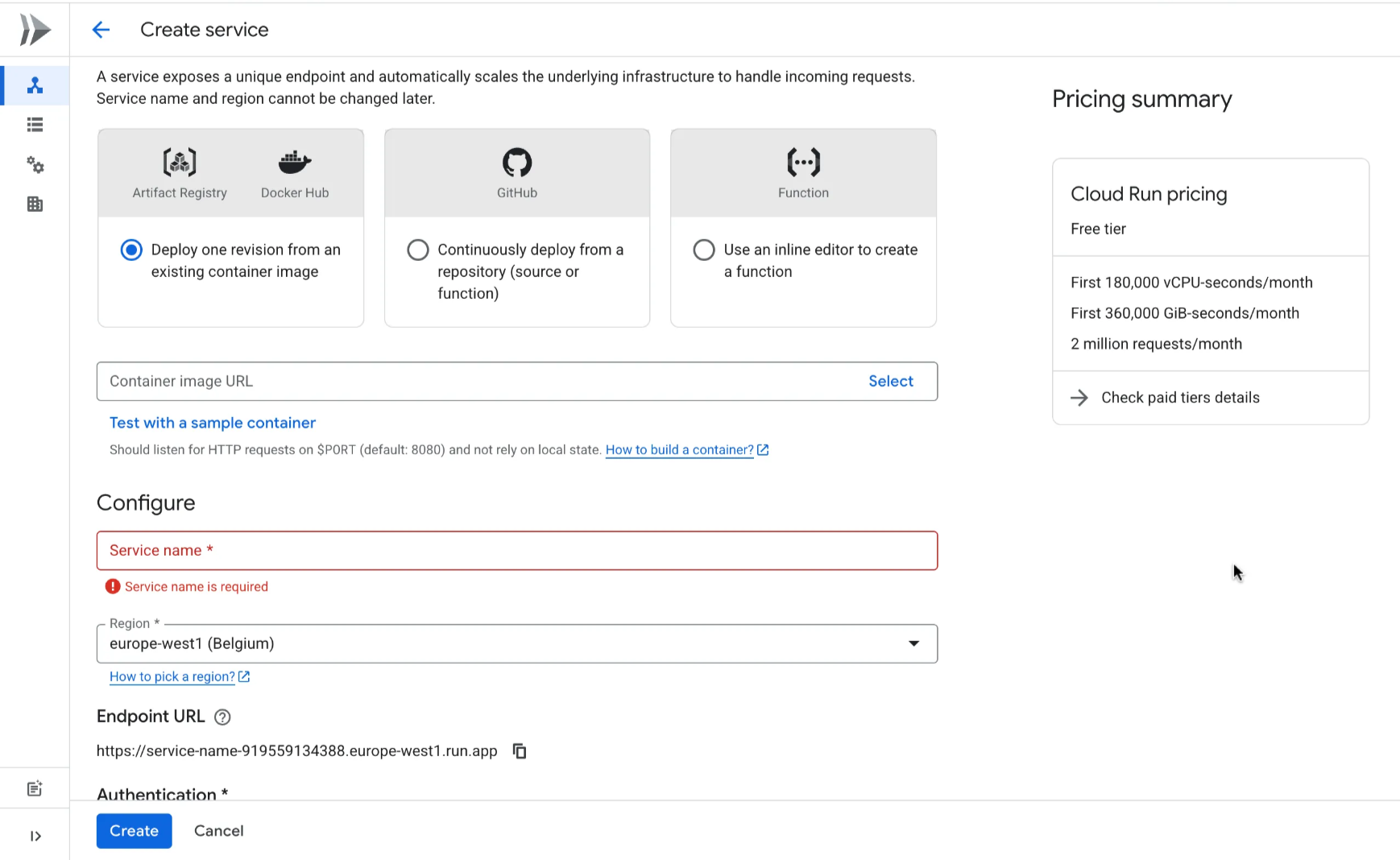Click the Cloud Run logo icon
The height and width of the screenshot is (860, 1400).
tap(35, 31)
